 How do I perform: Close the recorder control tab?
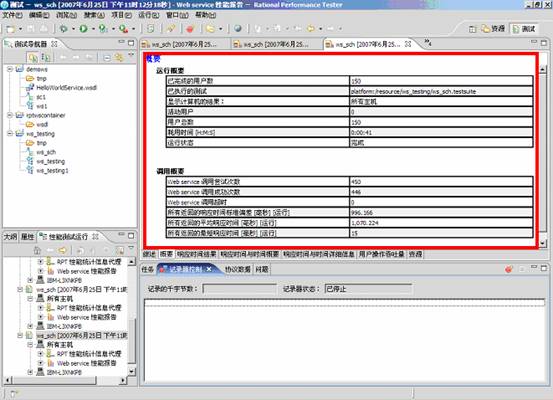[209, 269]
